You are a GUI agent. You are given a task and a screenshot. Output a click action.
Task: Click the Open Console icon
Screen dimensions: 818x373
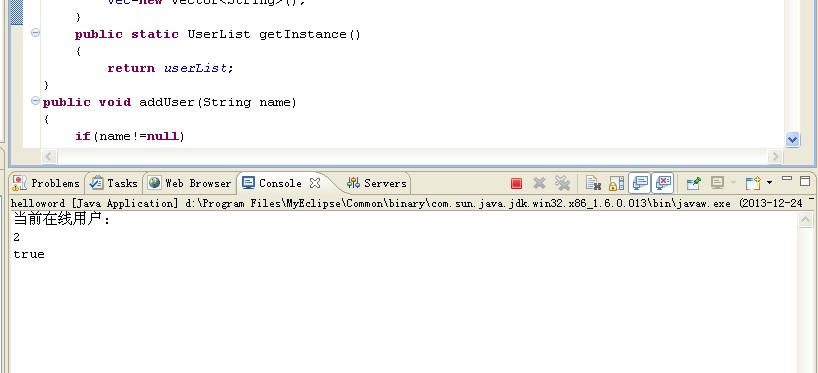point(753,183)
